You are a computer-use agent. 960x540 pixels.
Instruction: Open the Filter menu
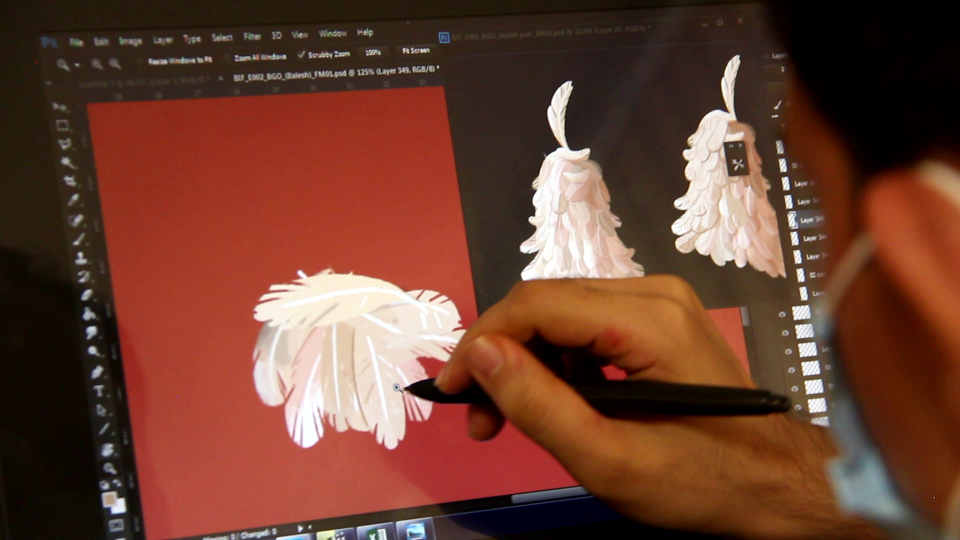pos(252,37)
